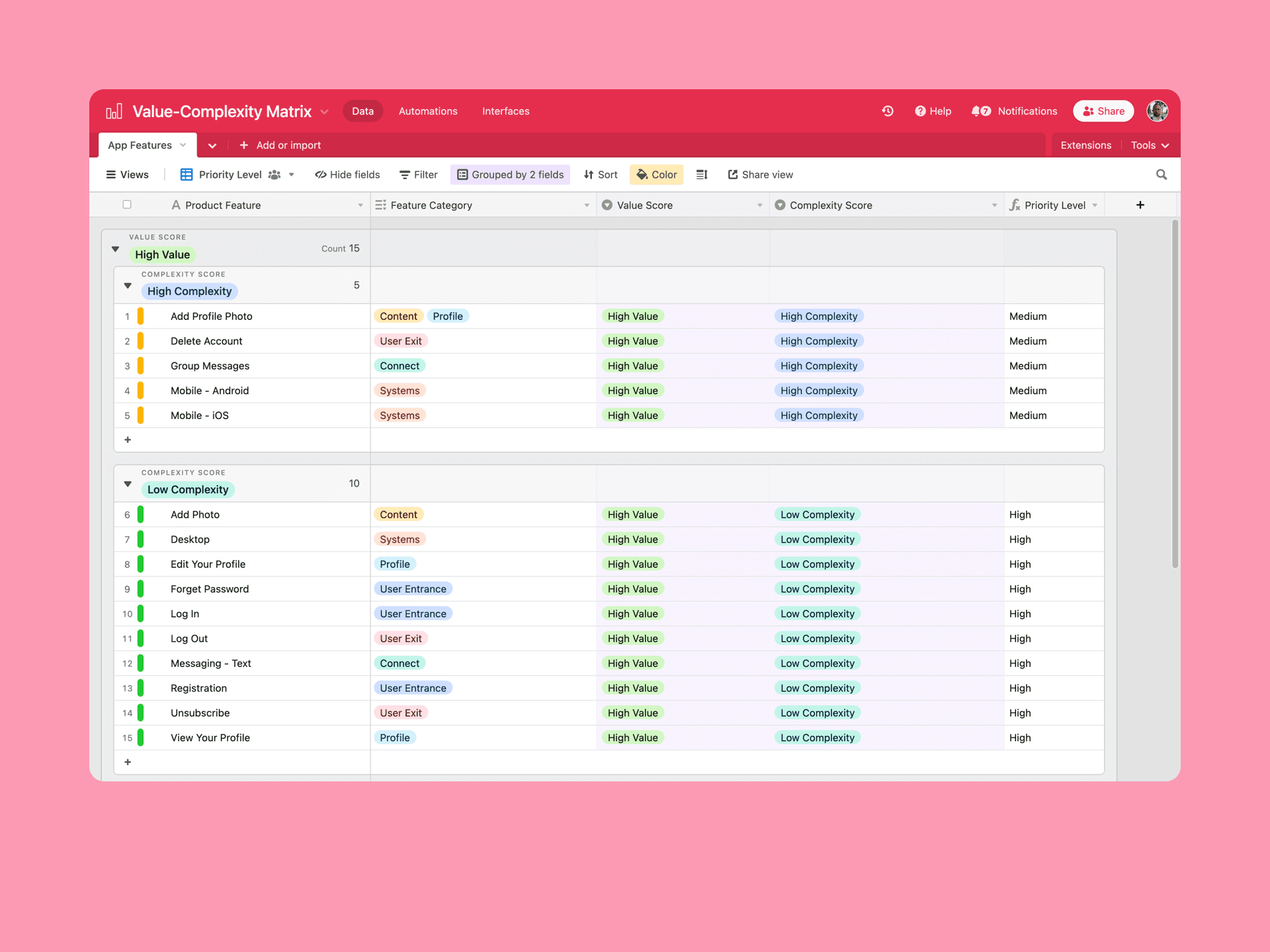Switch to the Automations tab
Viewport: 1270px width, 952px height.
click(428, 111)
